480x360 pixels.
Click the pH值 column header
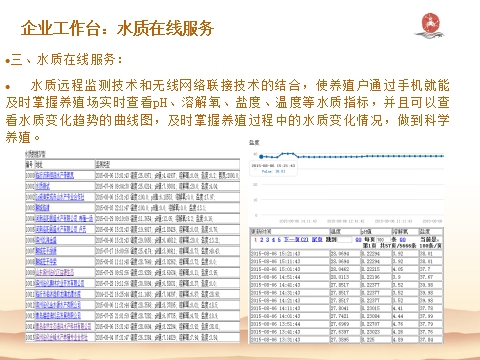(x=376, y=231)
